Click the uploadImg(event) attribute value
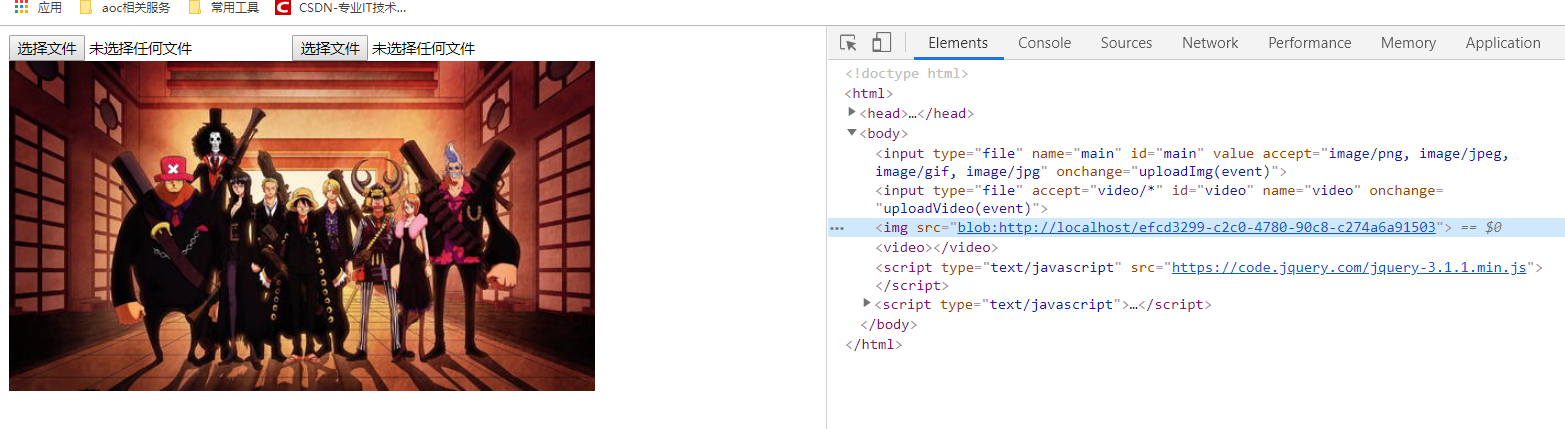Image resolution: width=1565 pixels, height=429 pixels. [1201, 171]
